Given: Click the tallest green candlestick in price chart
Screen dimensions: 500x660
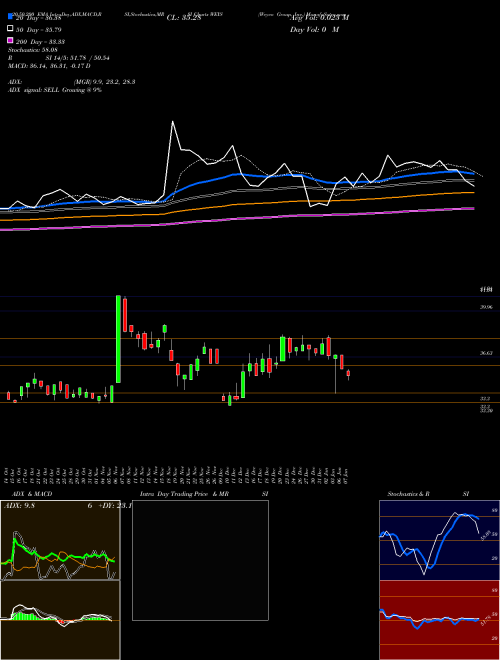Looking at the screenshot, I should pyautogui.click(x=118, y=339).
